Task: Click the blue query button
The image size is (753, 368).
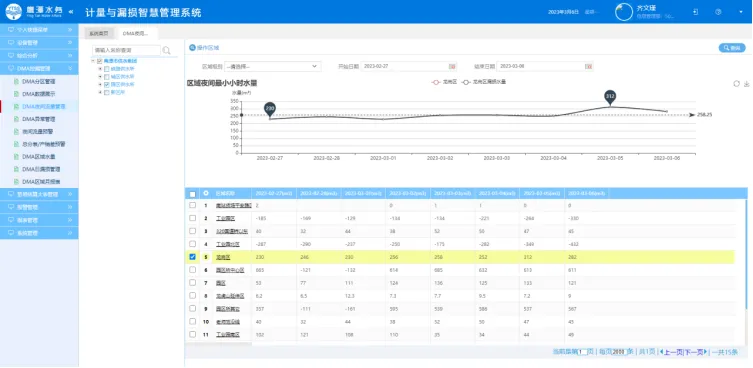Action: click(732, 48)
